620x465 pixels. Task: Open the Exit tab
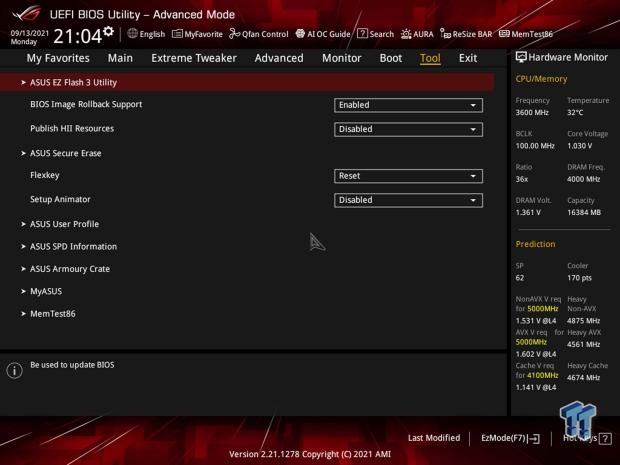pos(468,58)
